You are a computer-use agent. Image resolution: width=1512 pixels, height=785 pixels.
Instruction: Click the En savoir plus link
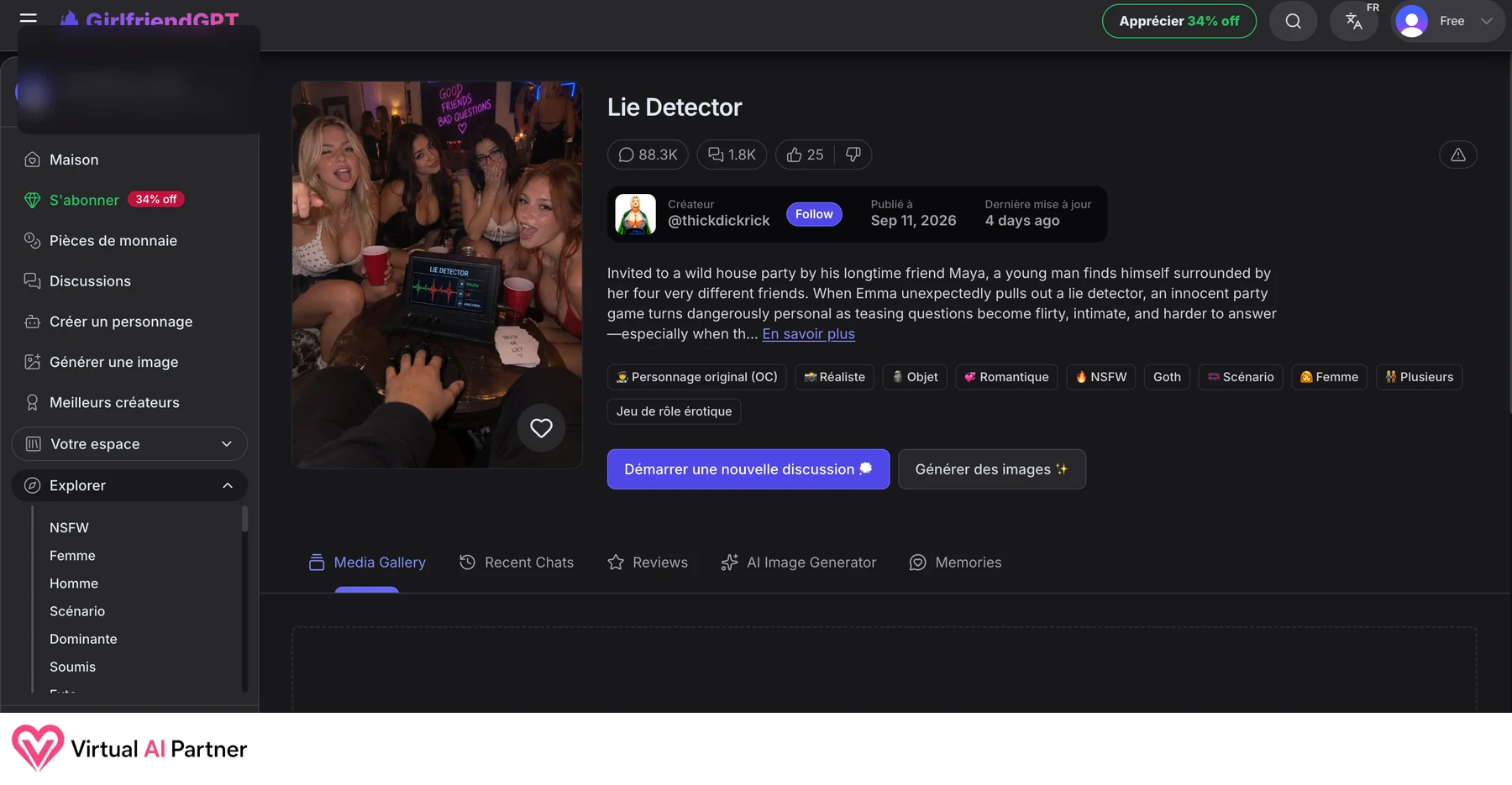coord(808,334)
